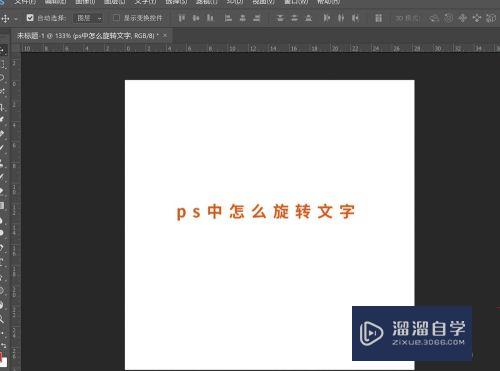Select the Move tool icon in options bar
500x371 pixels.
point(5,18)
